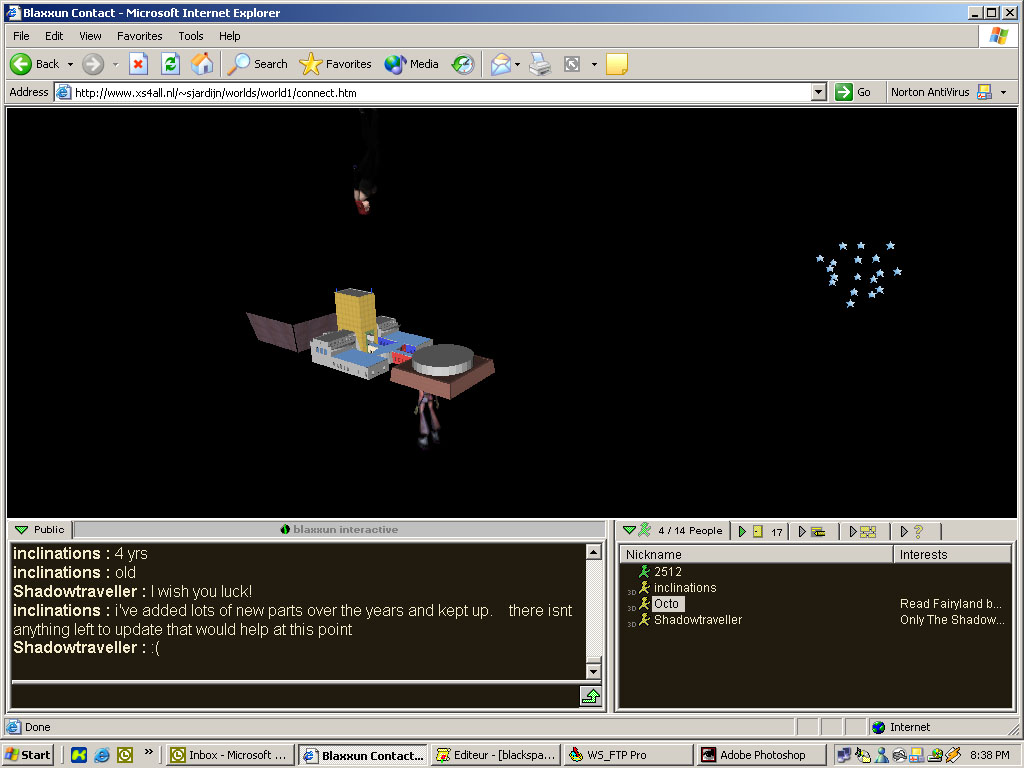Toggle the rooms tab showing 17
Image resolution: width=1024 pixels, height=768 pixels.
761,531
